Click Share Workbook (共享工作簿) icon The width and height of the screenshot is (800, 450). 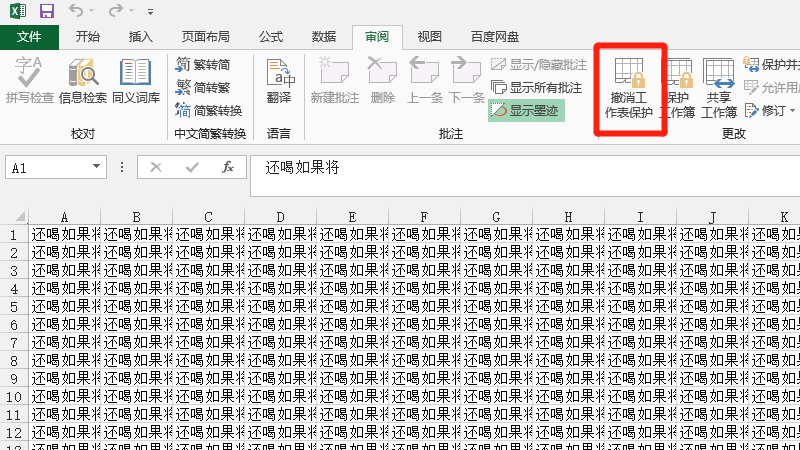(718, 88)
